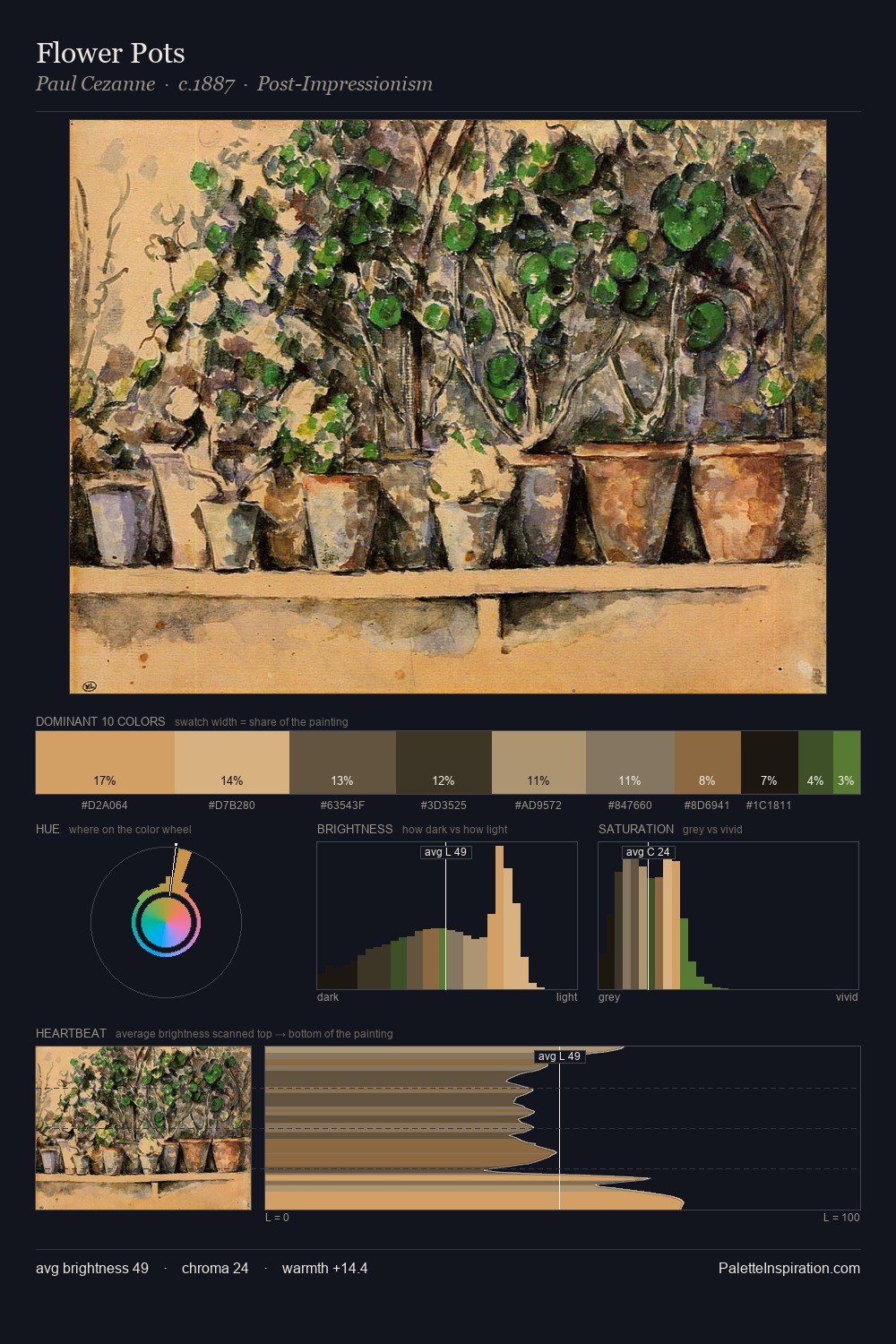The image size is (896, 1344).
Task: Click the 'L = 100' axis label
Action: coord(841,1218)
